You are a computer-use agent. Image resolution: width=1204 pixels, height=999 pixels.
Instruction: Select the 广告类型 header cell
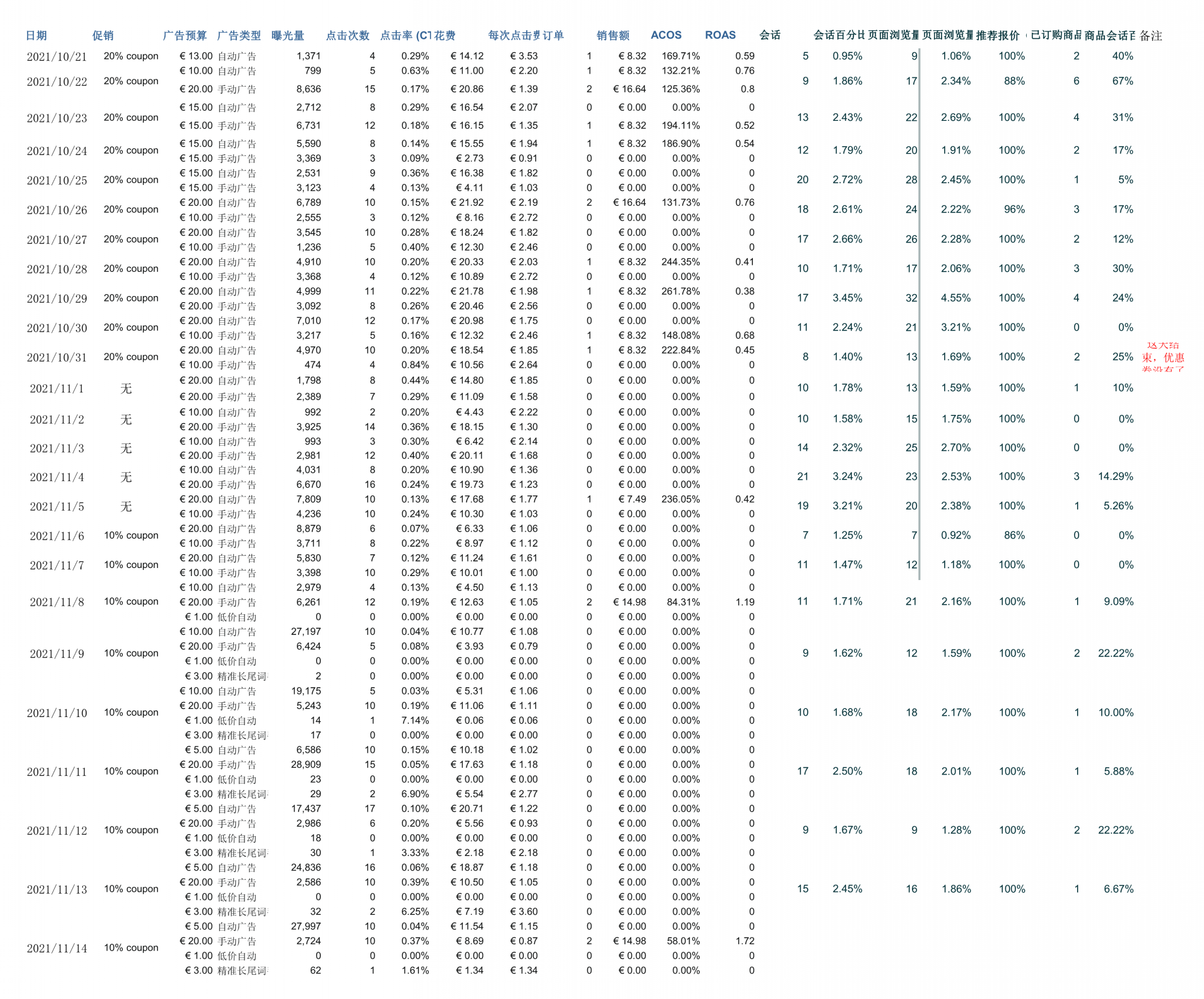[x=239, y=36]
